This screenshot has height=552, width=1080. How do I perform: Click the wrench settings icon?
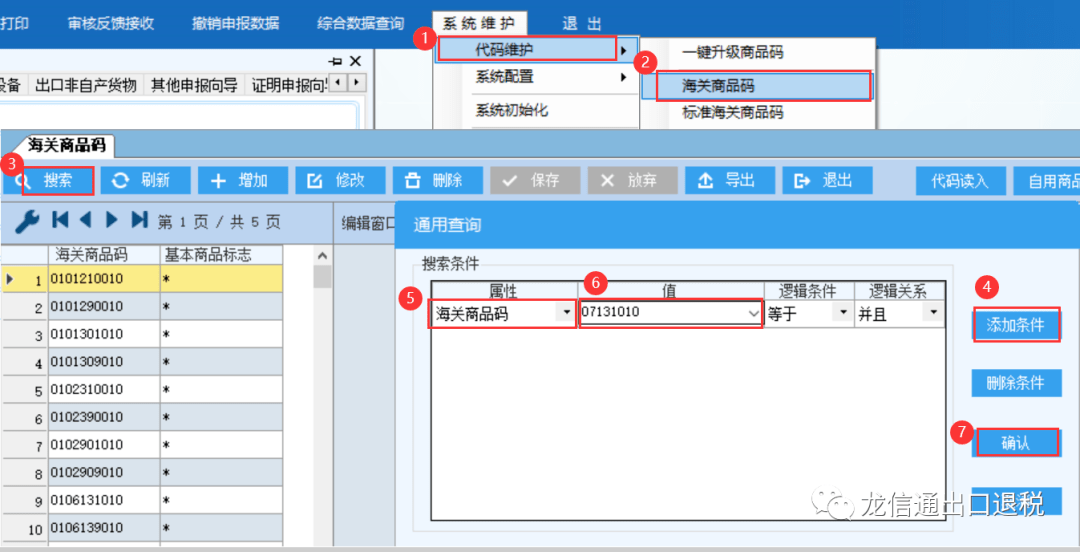tap(28, 221)
